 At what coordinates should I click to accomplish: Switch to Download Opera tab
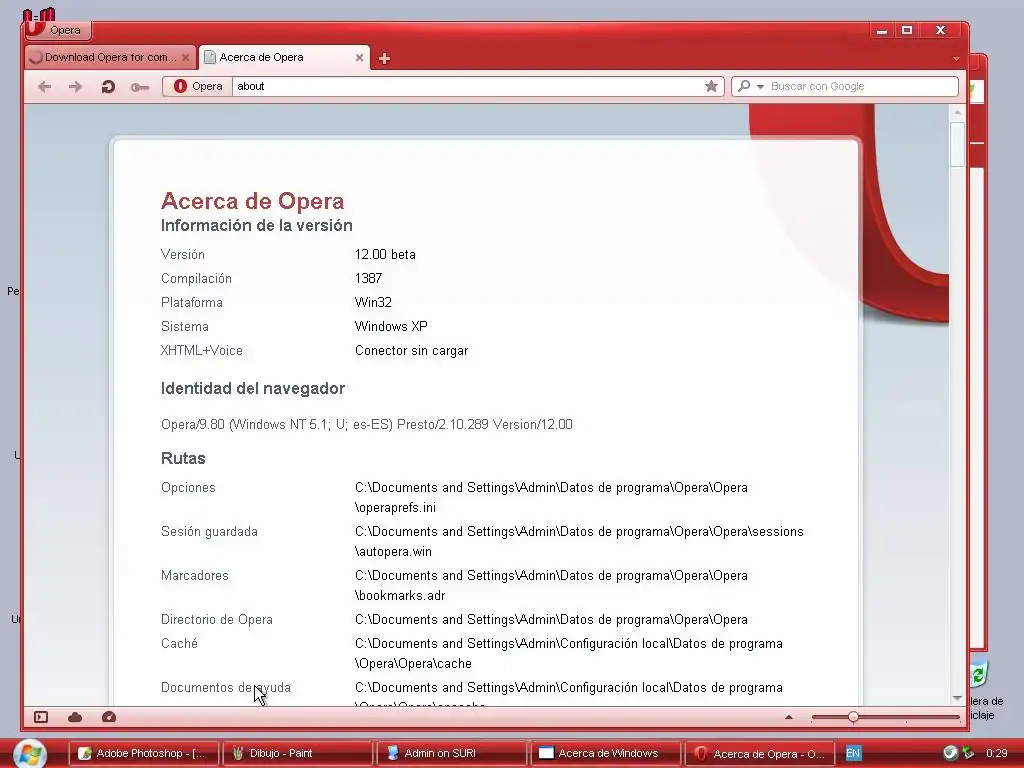(x=110, y=57)
